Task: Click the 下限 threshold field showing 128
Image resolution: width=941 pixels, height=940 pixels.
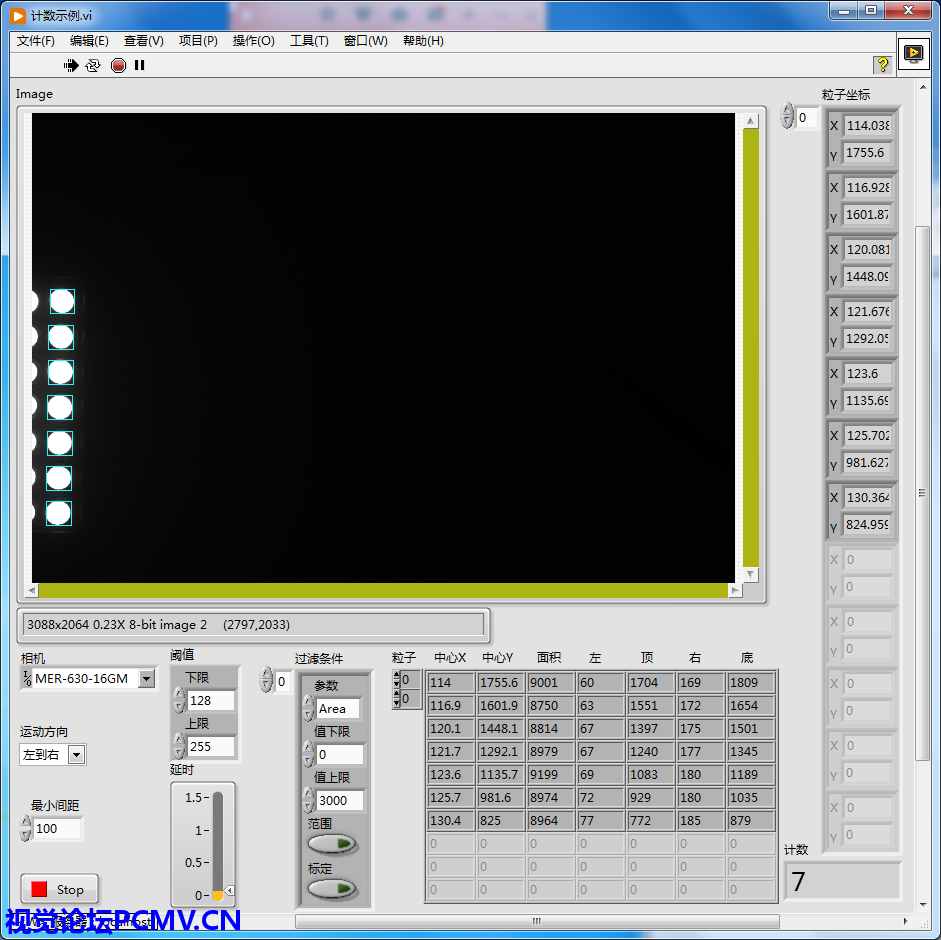Action: [211, 701]
